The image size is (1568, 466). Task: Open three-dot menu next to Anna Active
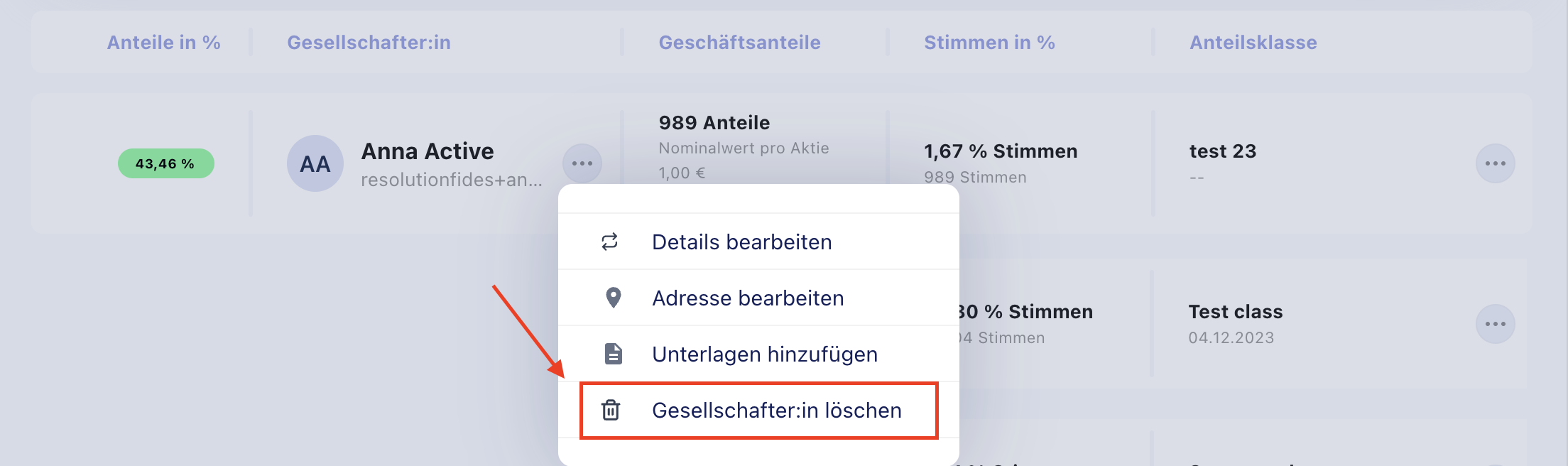[582, 163]
